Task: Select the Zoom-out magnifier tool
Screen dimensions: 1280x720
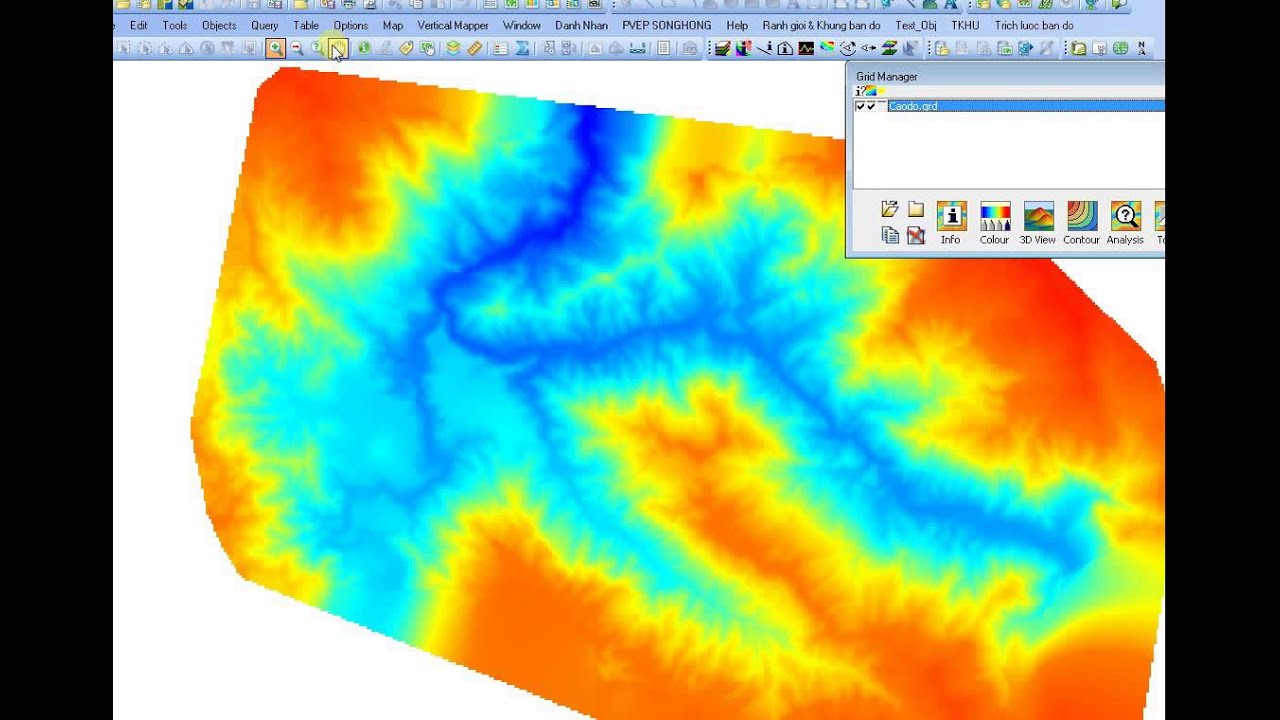Action: [x=297, y=48]
